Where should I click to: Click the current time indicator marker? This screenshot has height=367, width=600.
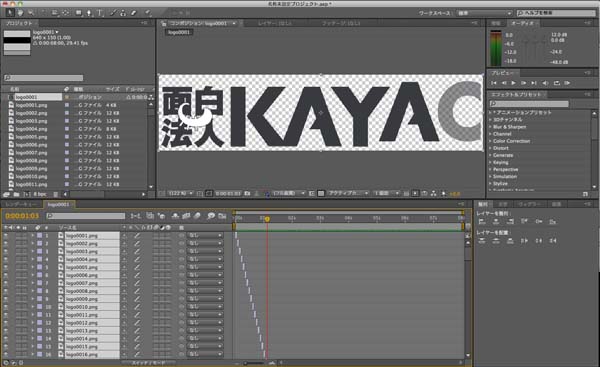coord(267,219)
